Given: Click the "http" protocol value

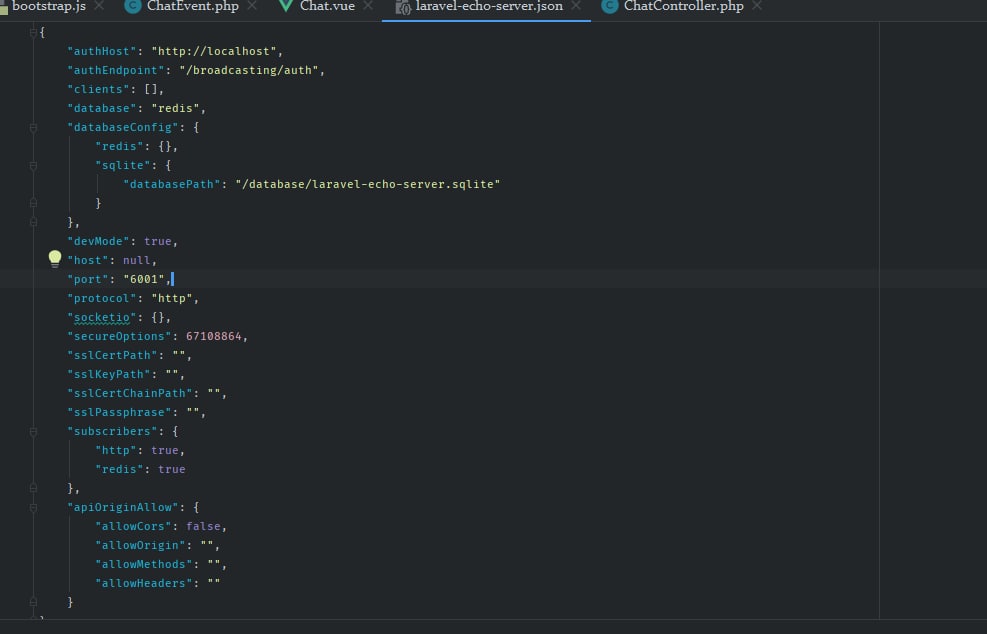Looking at the screenshot, I should point(171,298).
